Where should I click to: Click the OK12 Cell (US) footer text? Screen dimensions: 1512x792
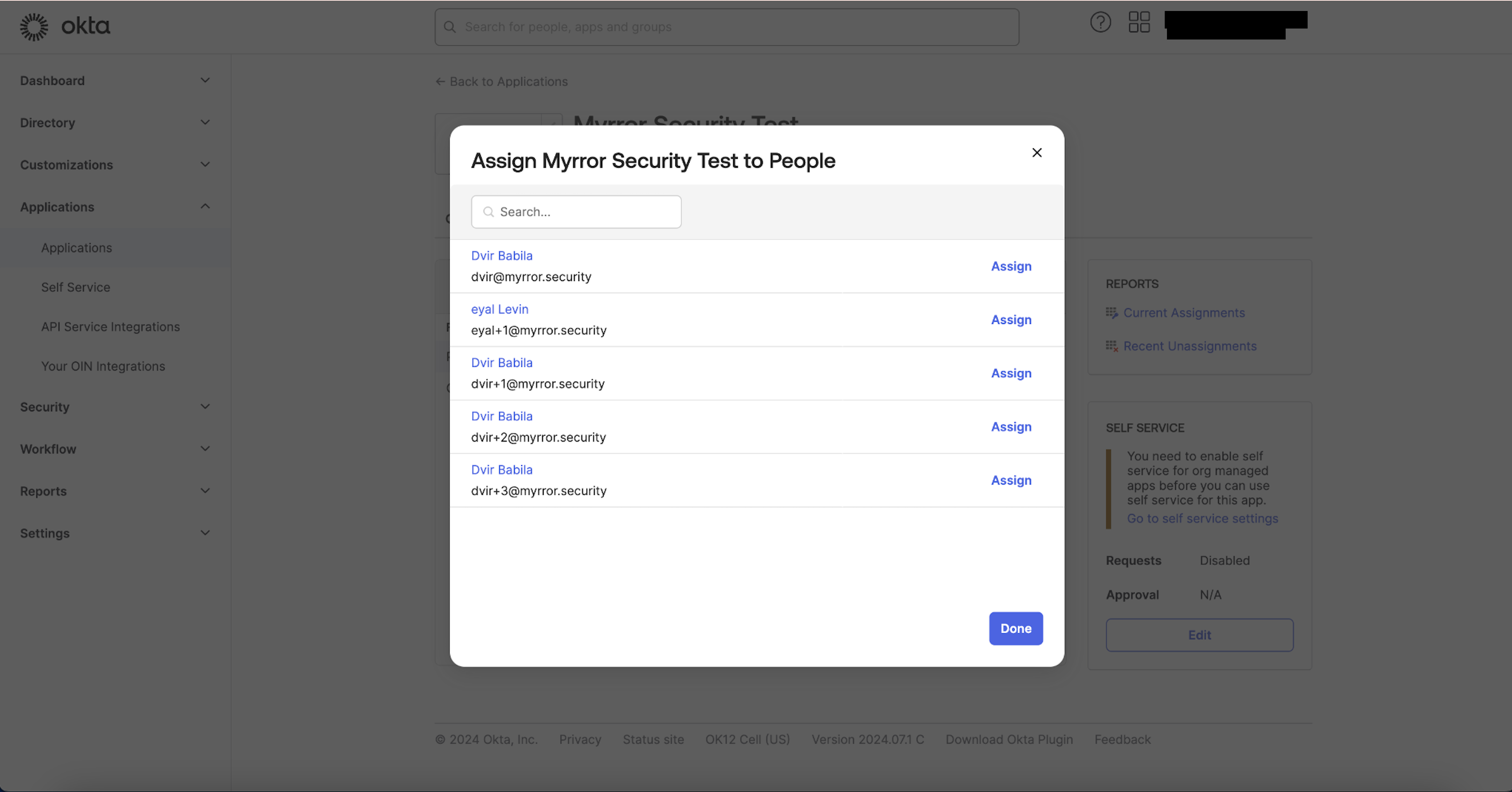(747, 739)
